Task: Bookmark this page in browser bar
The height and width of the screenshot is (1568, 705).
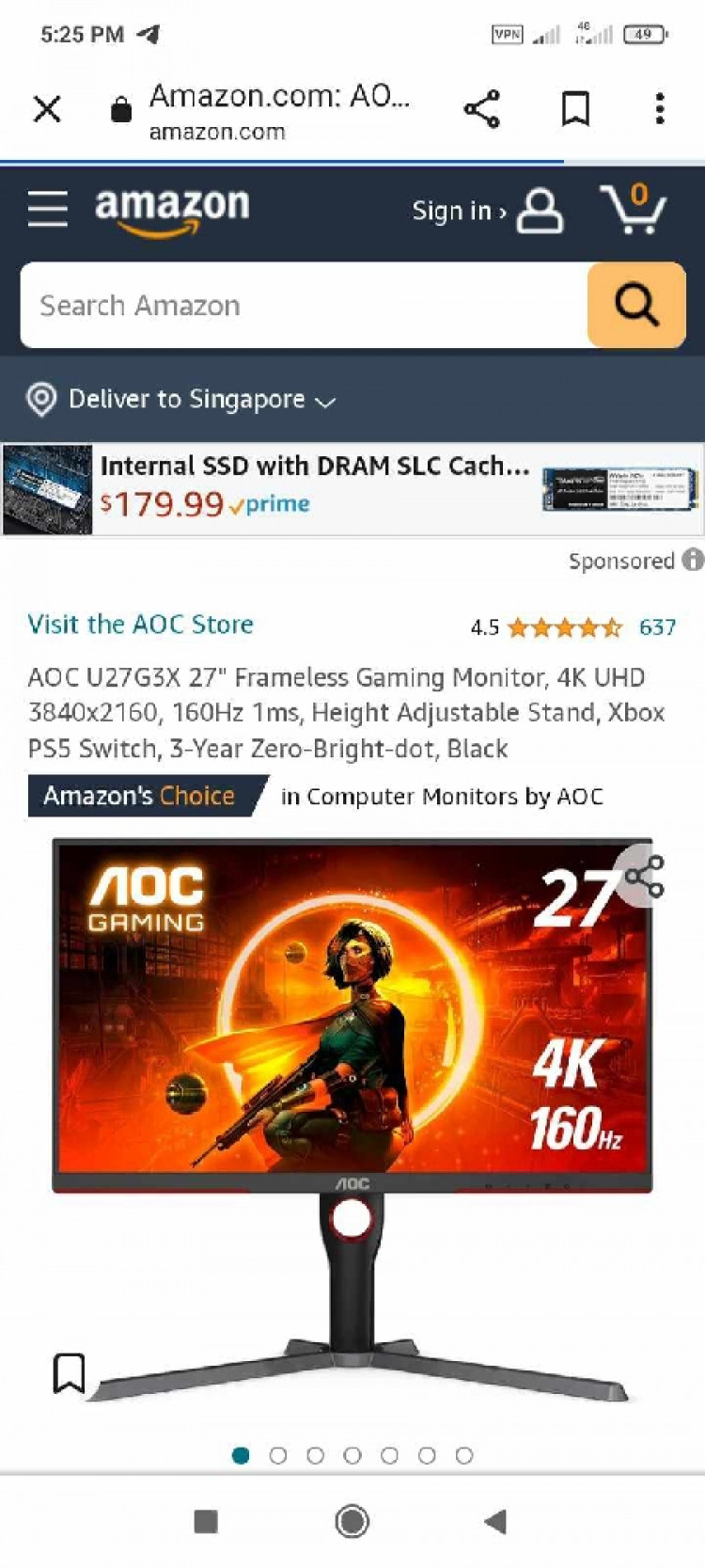Action: 575,109
